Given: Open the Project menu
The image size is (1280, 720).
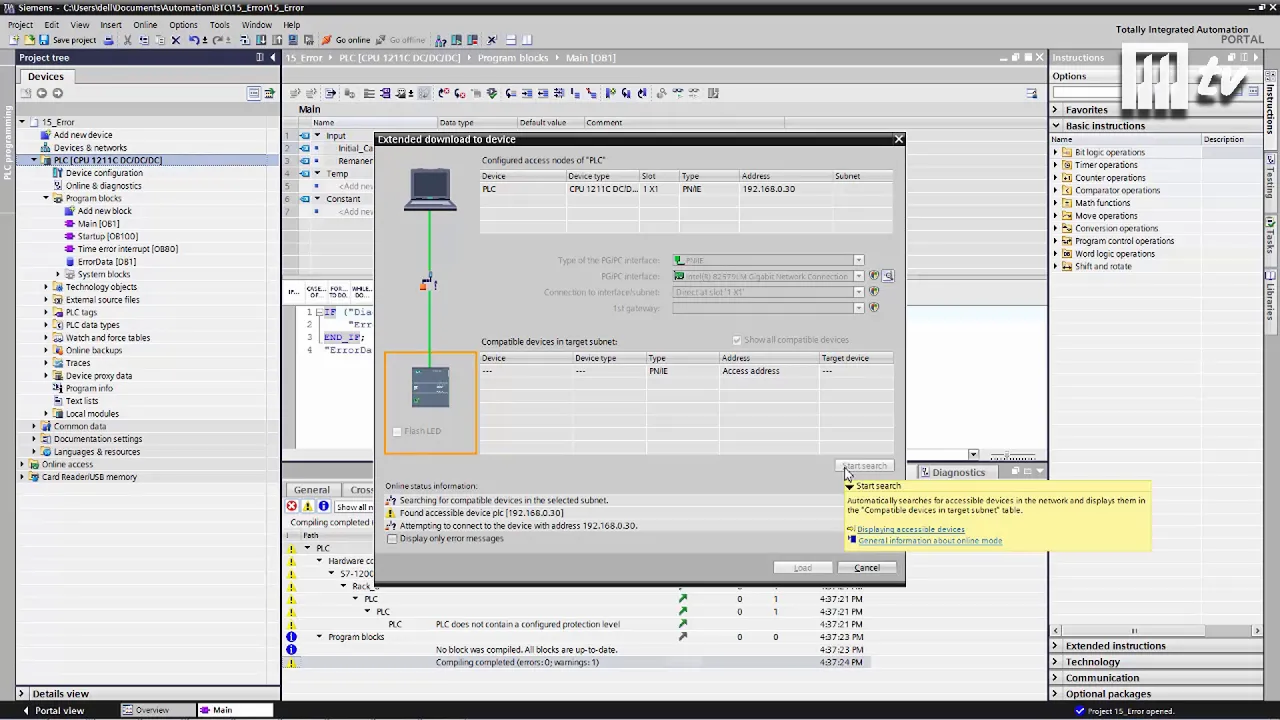Looking at the screenshot, I should 20,25.
